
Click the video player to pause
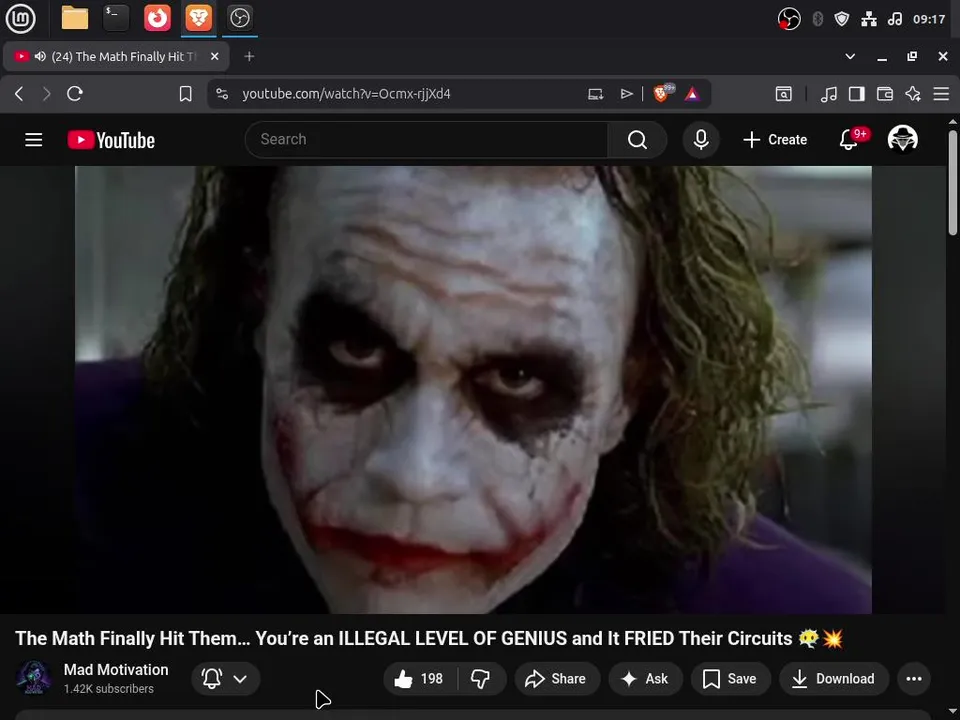tap(473, 390)
